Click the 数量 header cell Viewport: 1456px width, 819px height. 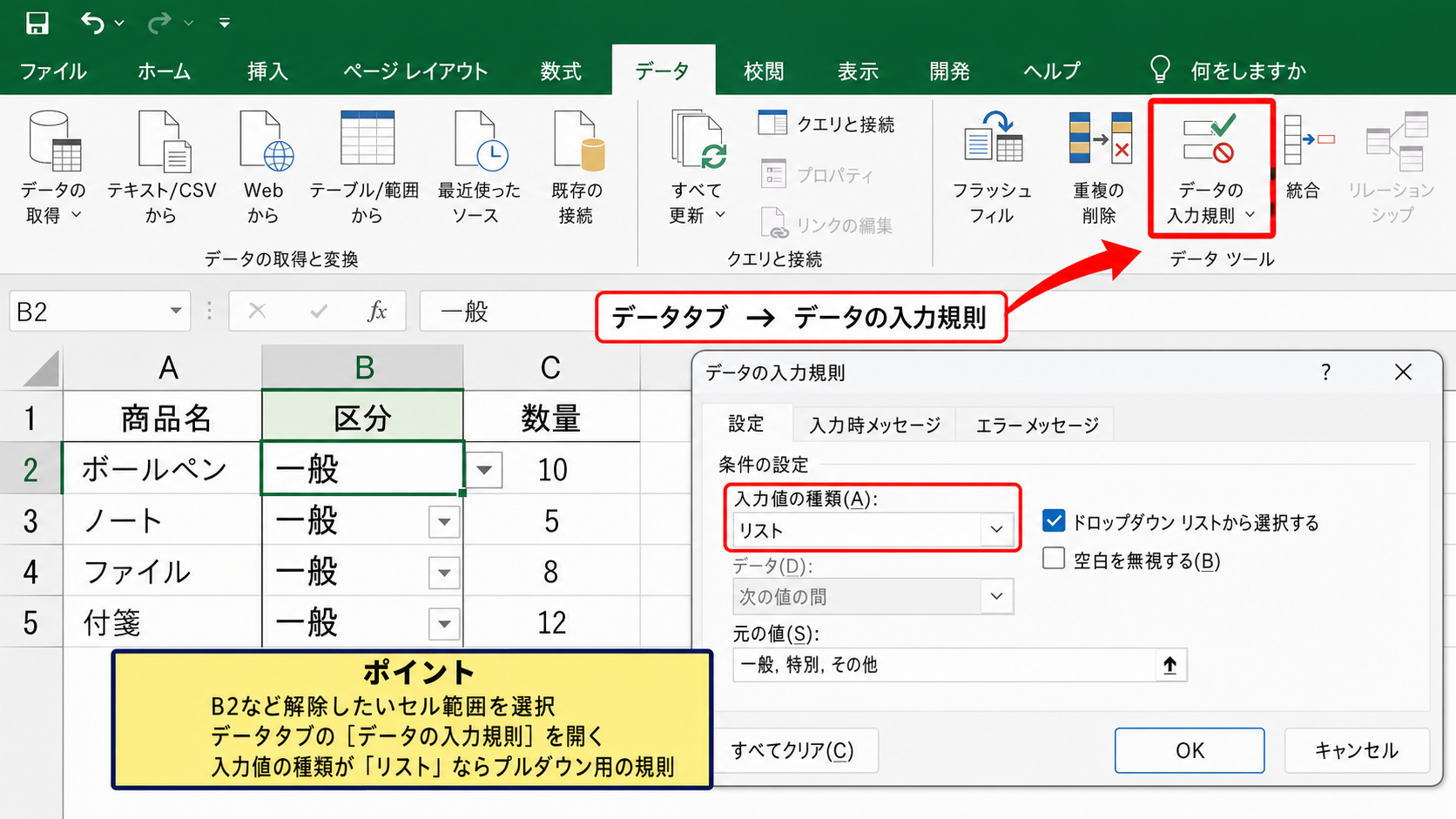(551, 419)
